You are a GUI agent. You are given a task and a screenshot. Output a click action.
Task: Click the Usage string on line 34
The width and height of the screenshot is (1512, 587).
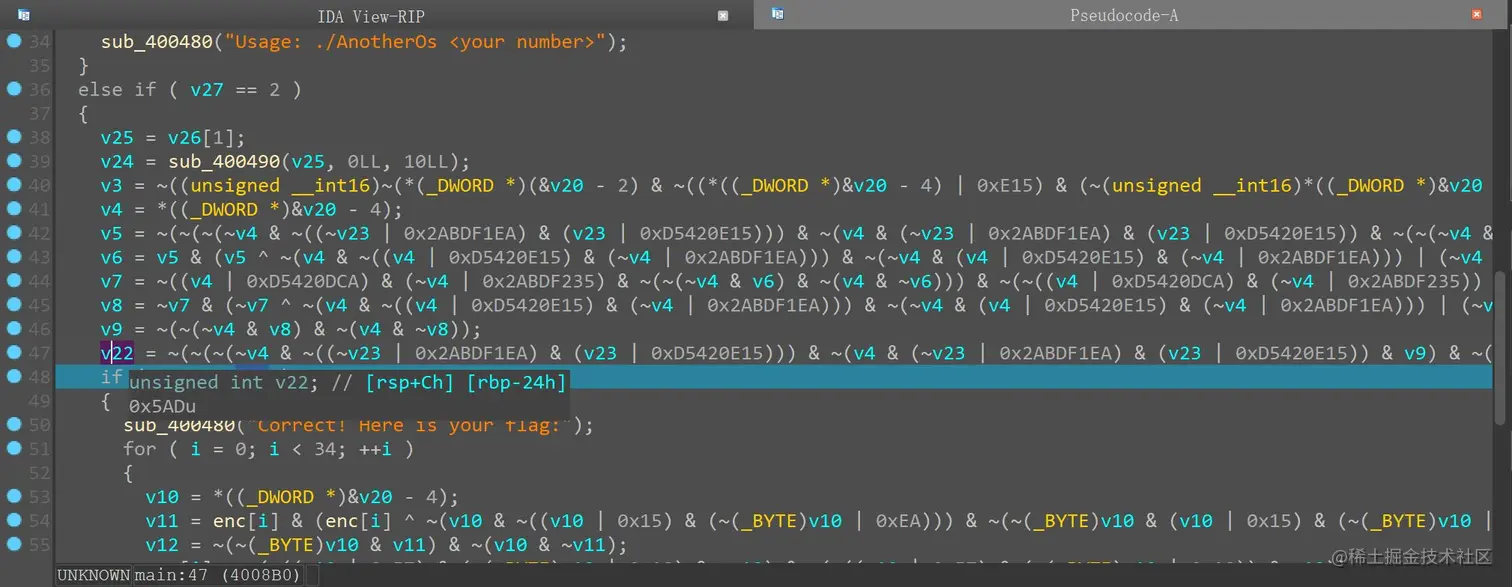point(416,42)
